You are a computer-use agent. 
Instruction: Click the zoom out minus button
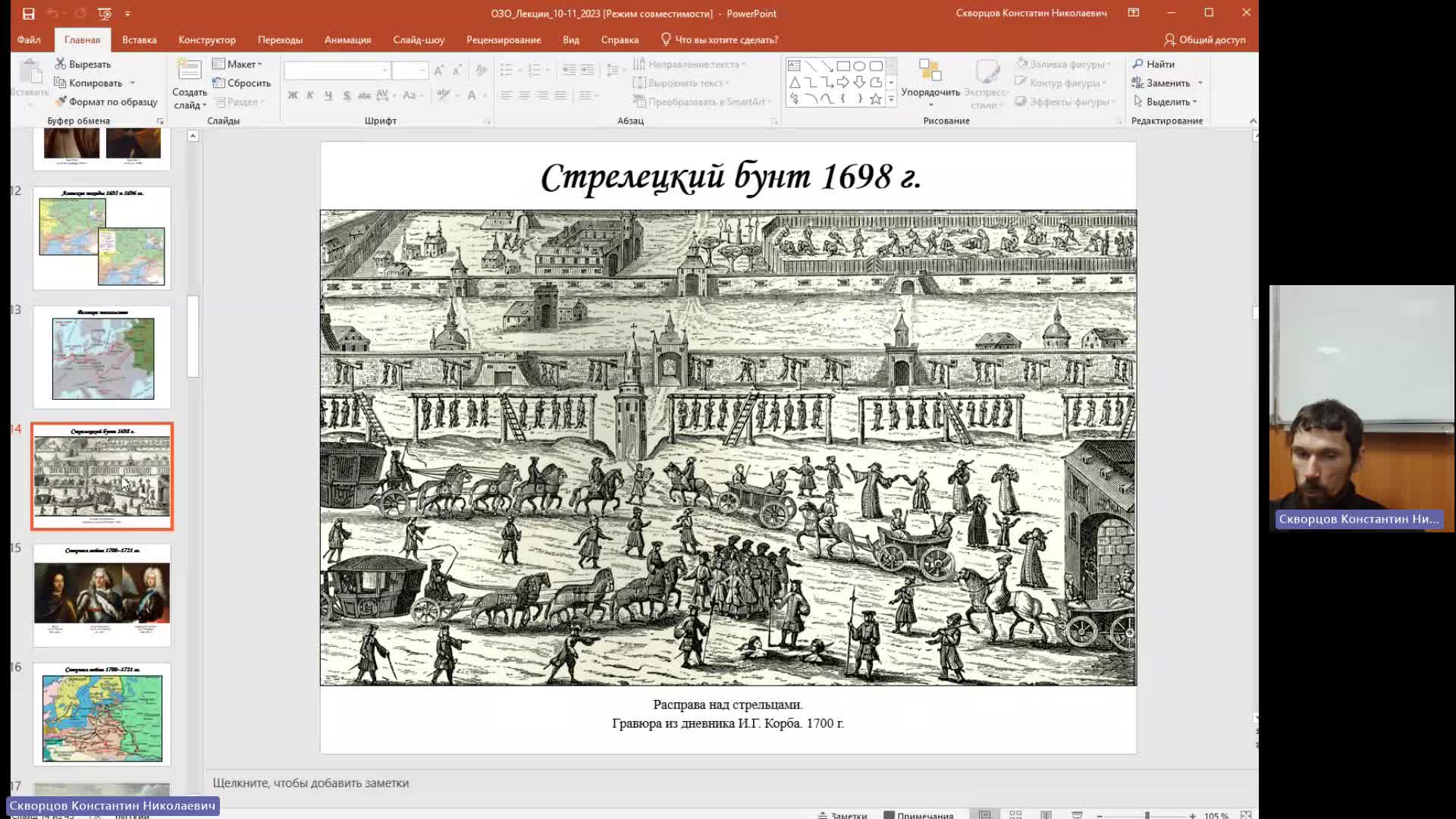pyautogui.click(x=1100, y=815)
